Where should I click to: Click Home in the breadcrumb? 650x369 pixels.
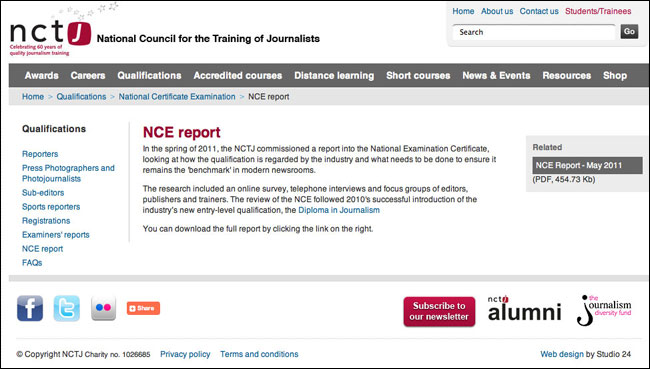coord(33,97)
